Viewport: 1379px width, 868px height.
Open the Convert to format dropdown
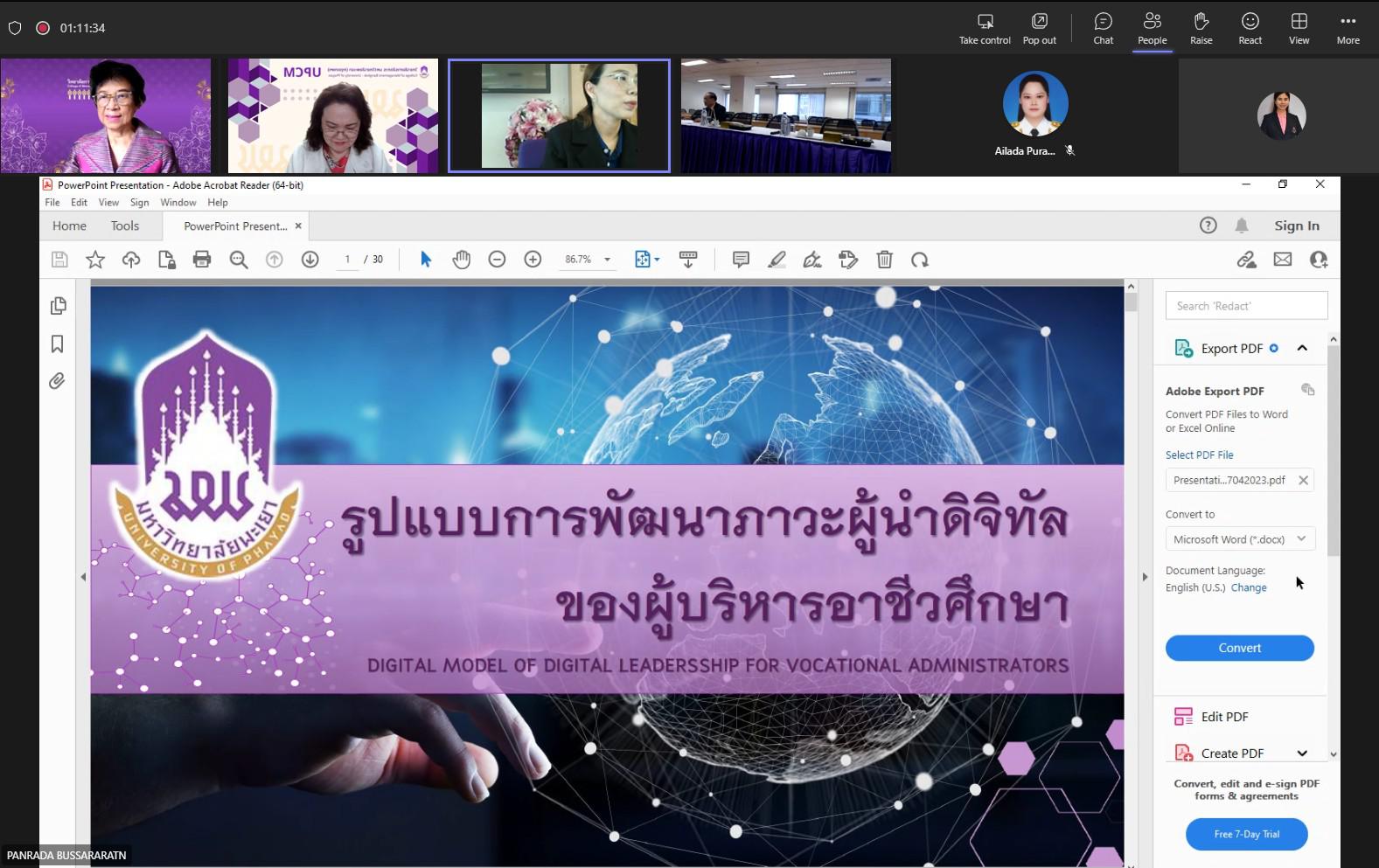[x=1240, y=539]
